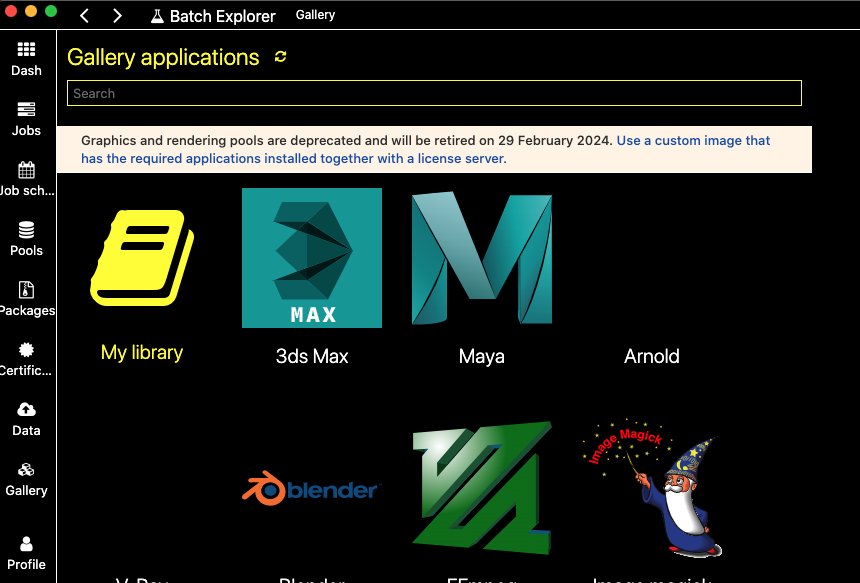This screenshot has height=583, width=860.
Task: Open the FFmpeg green logo tile
Action: pyautogui.click(x=482, y=488)
